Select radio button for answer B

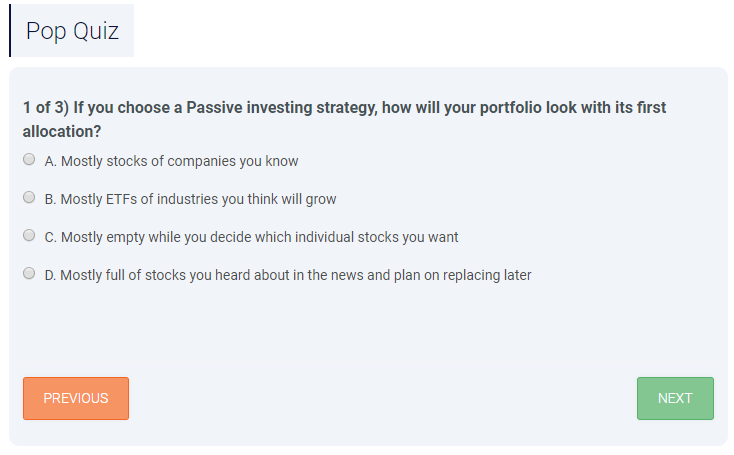[x=29, y=198]
